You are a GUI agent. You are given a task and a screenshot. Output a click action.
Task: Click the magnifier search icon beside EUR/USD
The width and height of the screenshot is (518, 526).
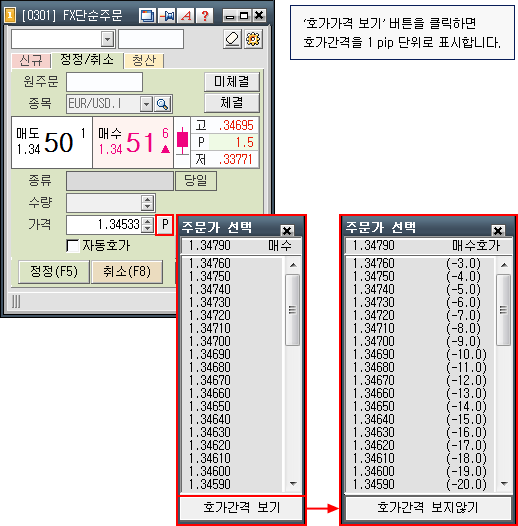pos(163,104)
